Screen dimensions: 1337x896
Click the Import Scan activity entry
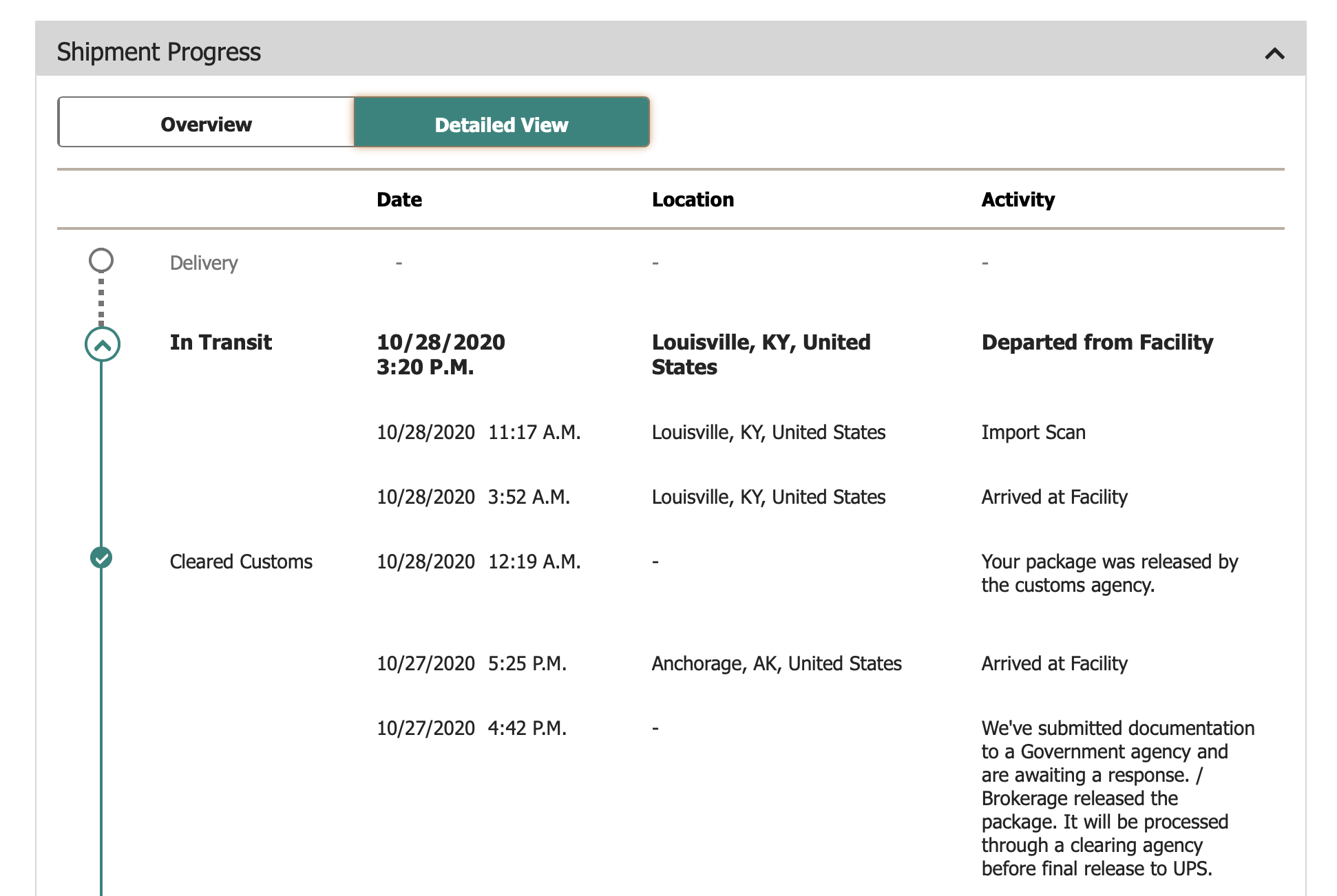point(1033,432)
